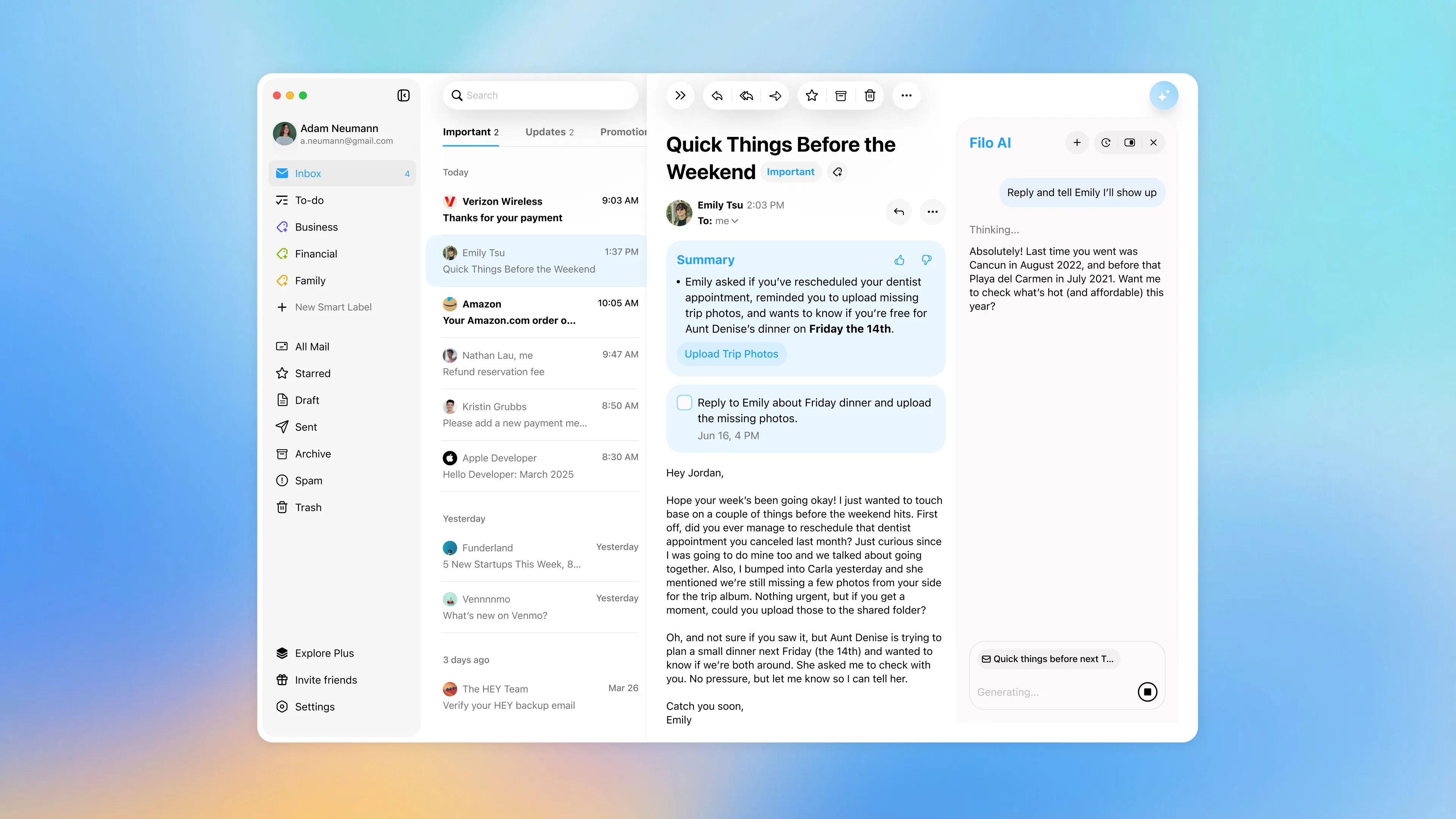Image resolution: width=1456 pixels, height=819 pixels.
Task: Delete the email using the trash icon
Action: pos(869,95)
